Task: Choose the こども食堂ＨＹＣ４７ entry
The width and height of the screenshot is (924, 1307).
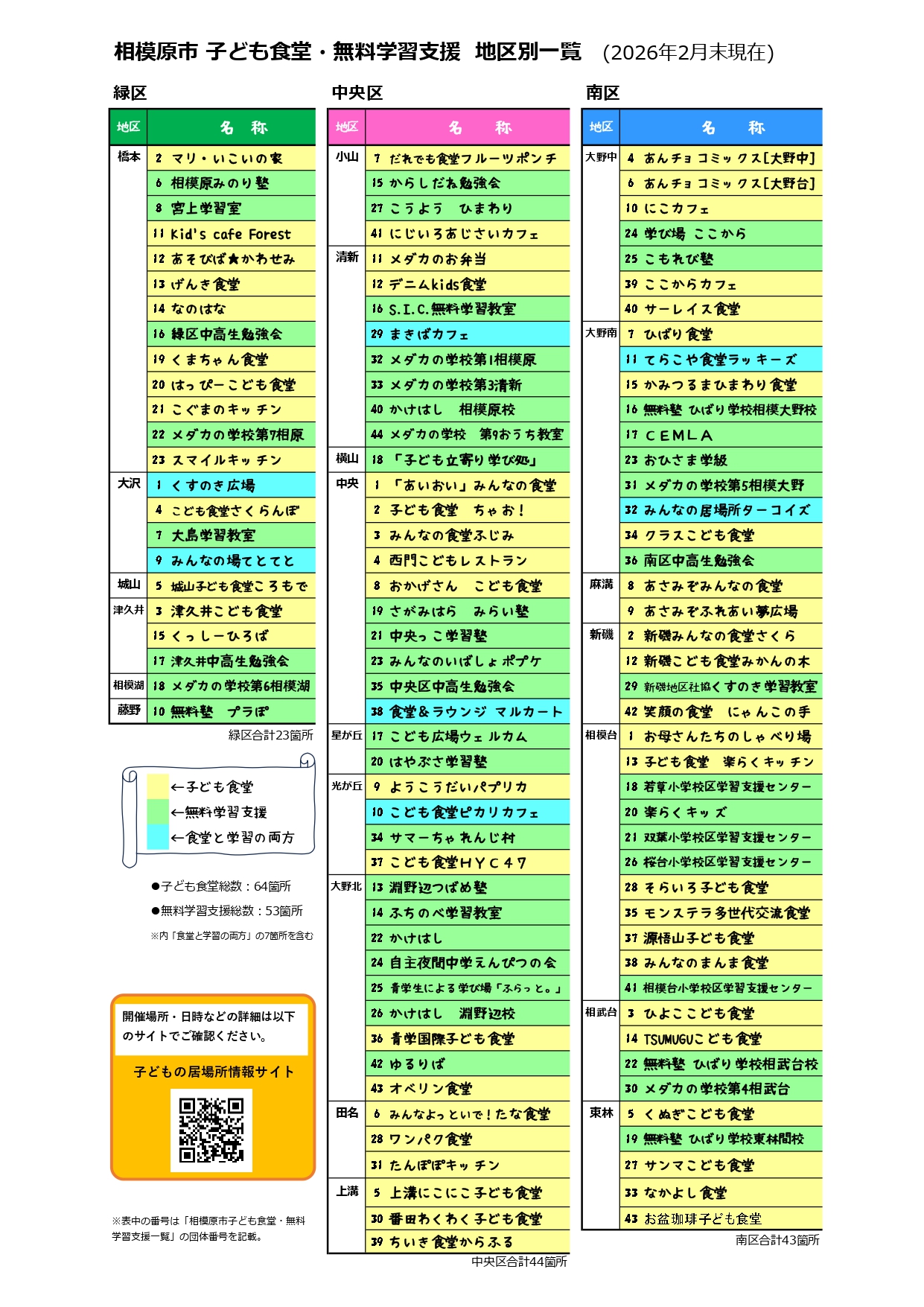Action: coord(467,862)
